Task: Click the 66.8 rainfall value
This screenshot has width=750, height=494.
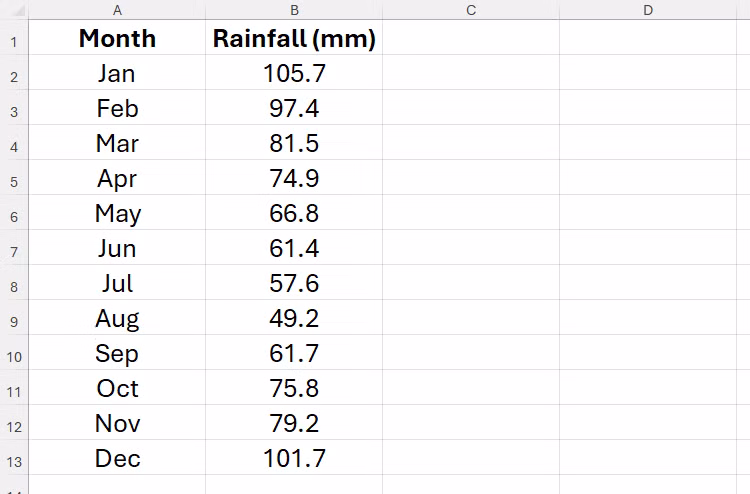Action: click(294, 214)
